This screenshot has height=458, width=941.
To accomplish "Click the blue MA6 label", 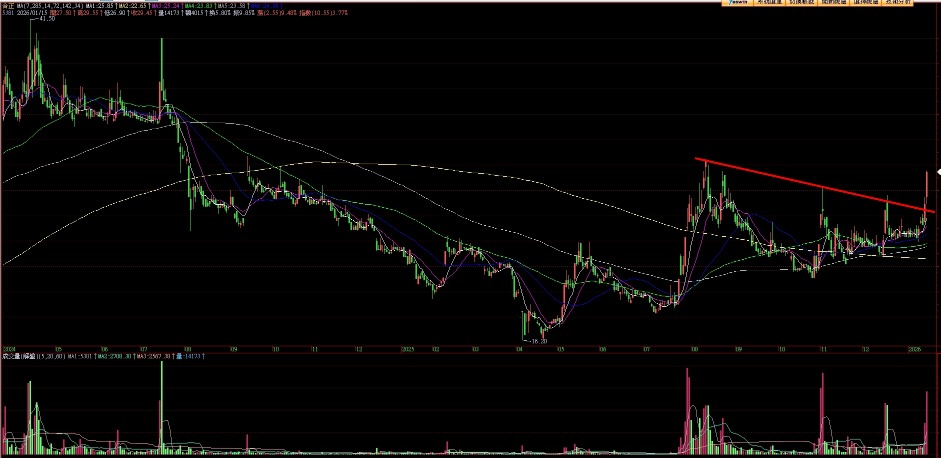I will point(265,5).
